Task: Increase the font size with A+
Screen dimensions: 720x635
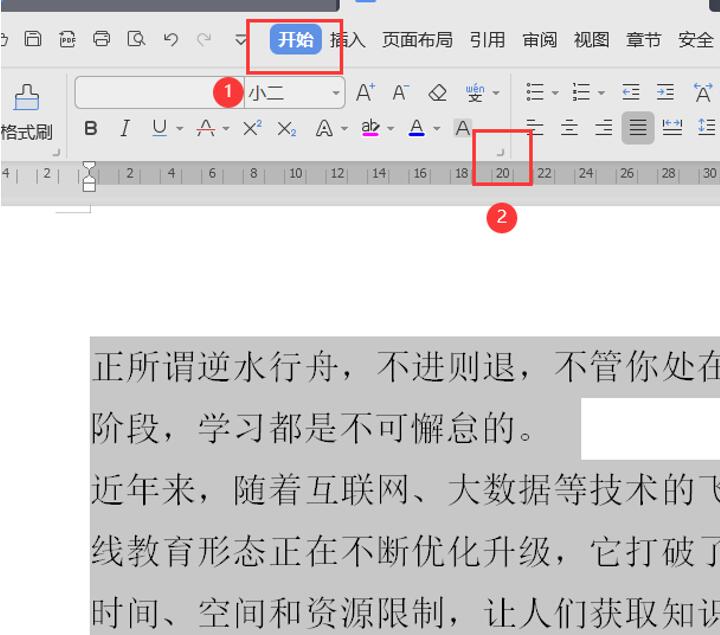Action: pos(366,92)
